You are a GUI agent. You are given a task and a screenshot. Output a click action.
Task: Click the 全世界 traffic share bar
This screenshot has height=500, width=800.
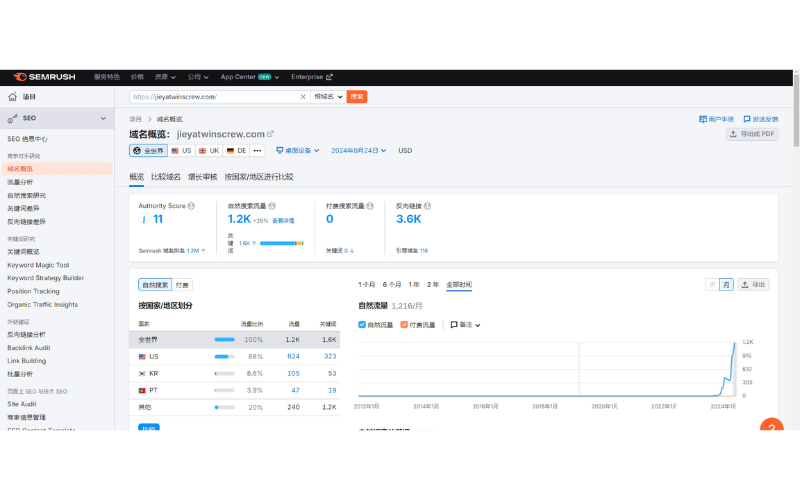(224, 340)
